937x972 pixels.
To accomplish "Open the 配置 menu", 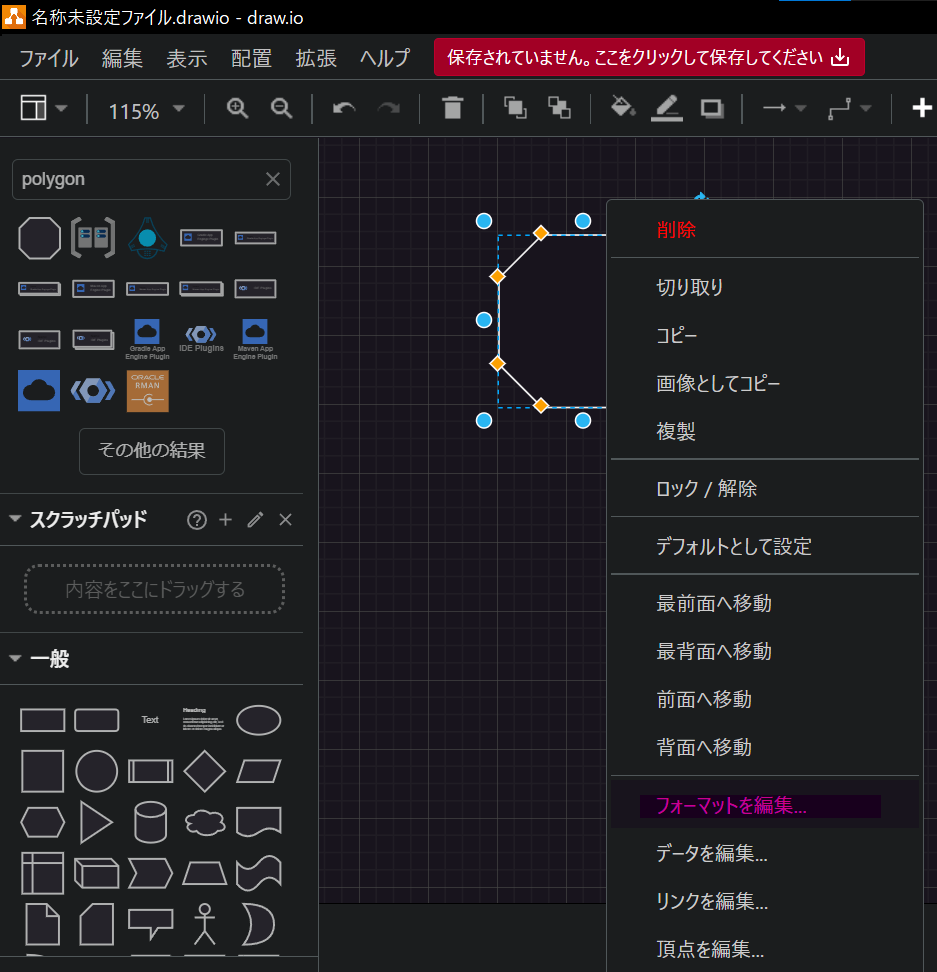I will point(251,58).
